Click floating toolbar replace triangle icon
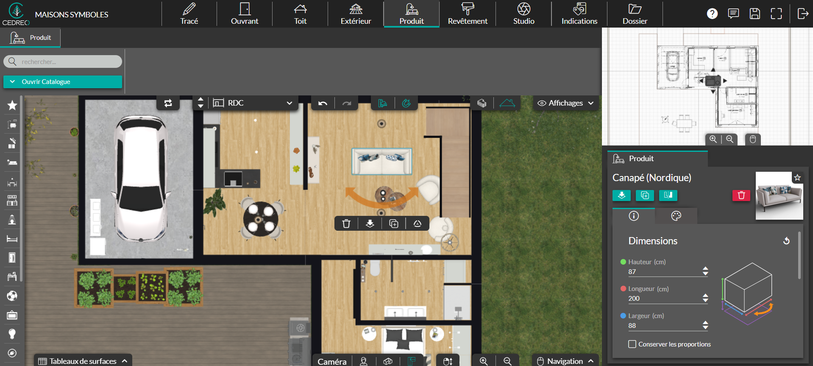813x366 pixels. click(417, 223)
